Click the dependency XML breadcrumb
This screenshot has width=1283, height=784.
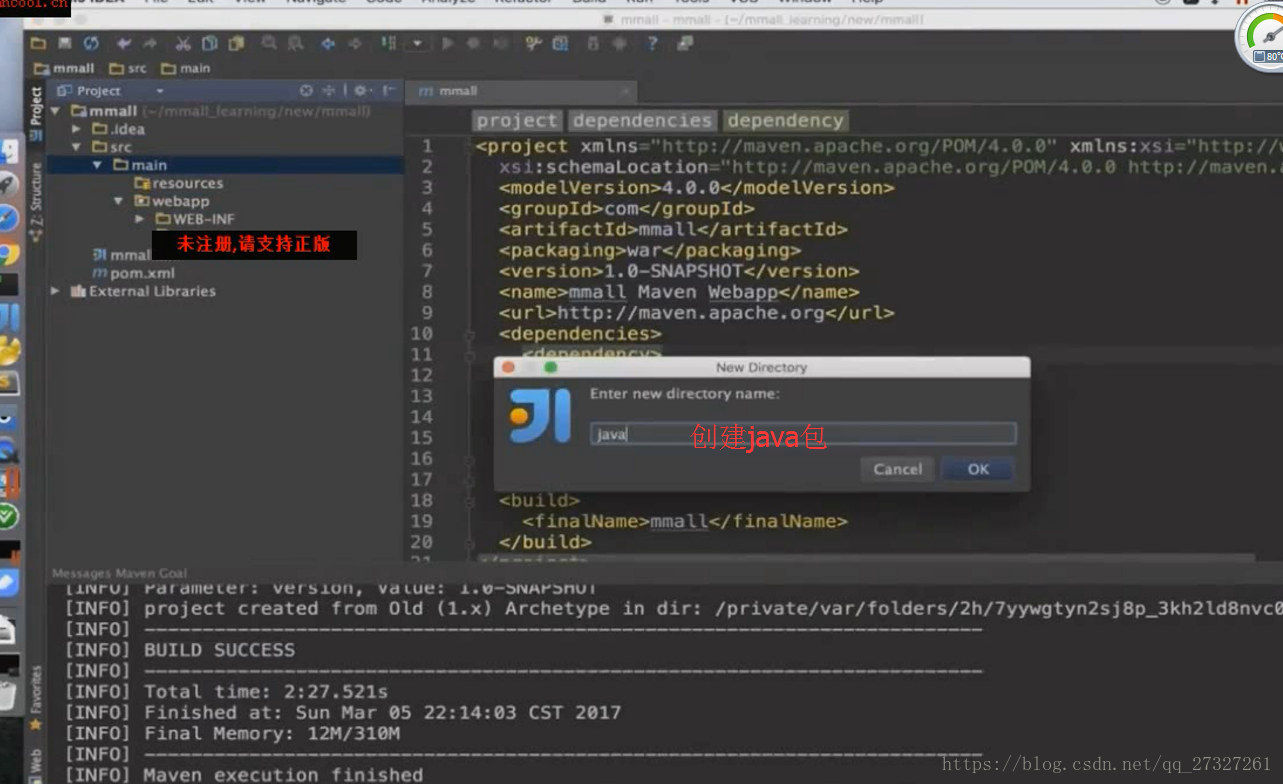(785, 120)
